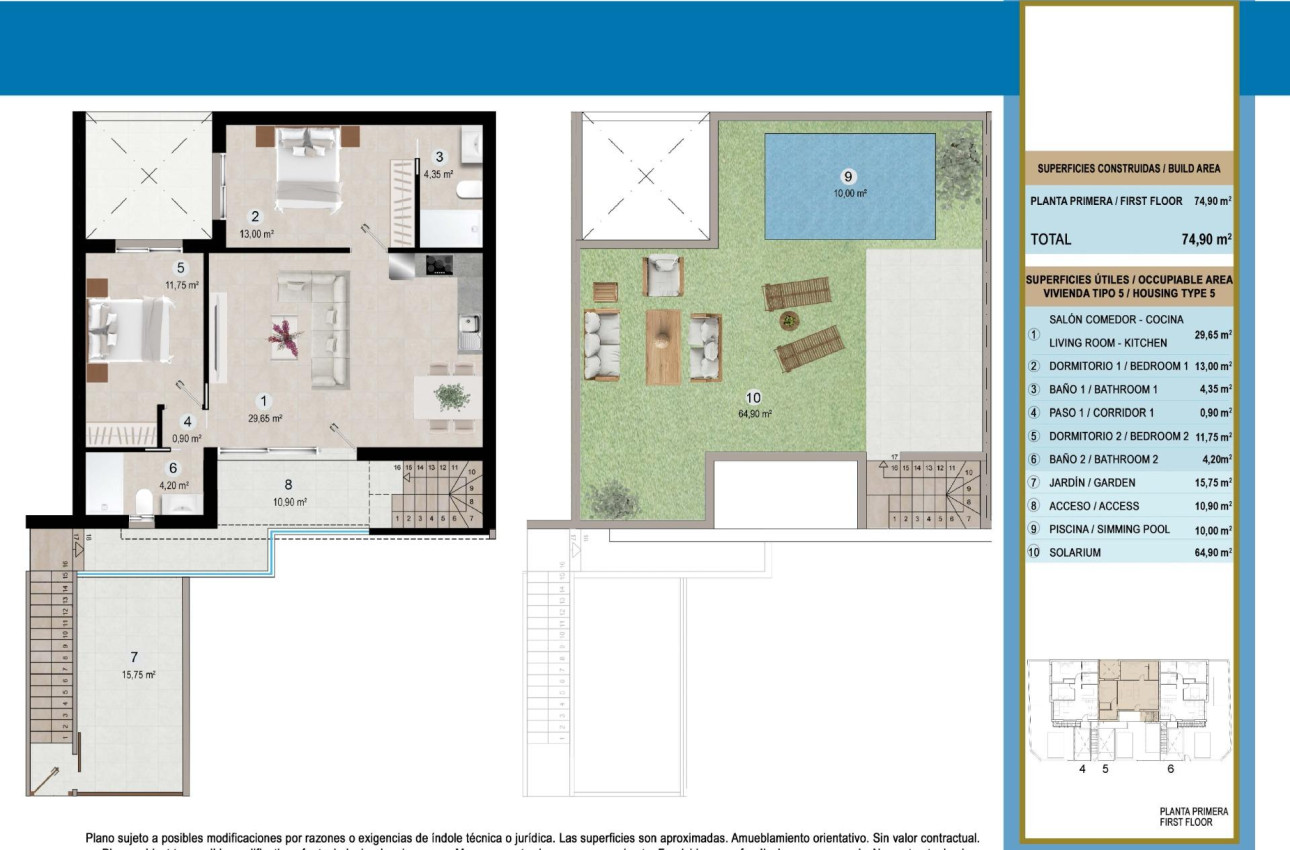The width and height of the screenshot is (1290, 850).
Task: Click '29,65 m²' value in the legend
Action: [x=1213, y=335]
